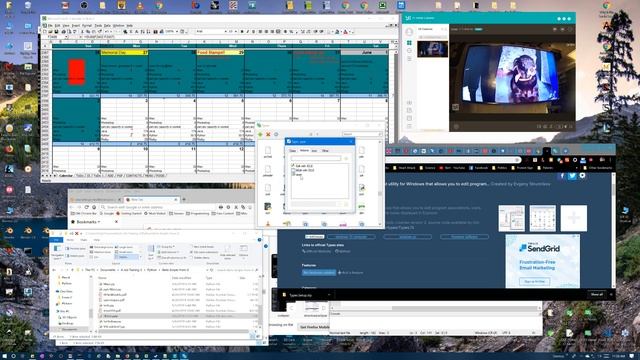Click the Explorer up-arrow navigation button
This screenshot has width=640, height=360.
72,270
